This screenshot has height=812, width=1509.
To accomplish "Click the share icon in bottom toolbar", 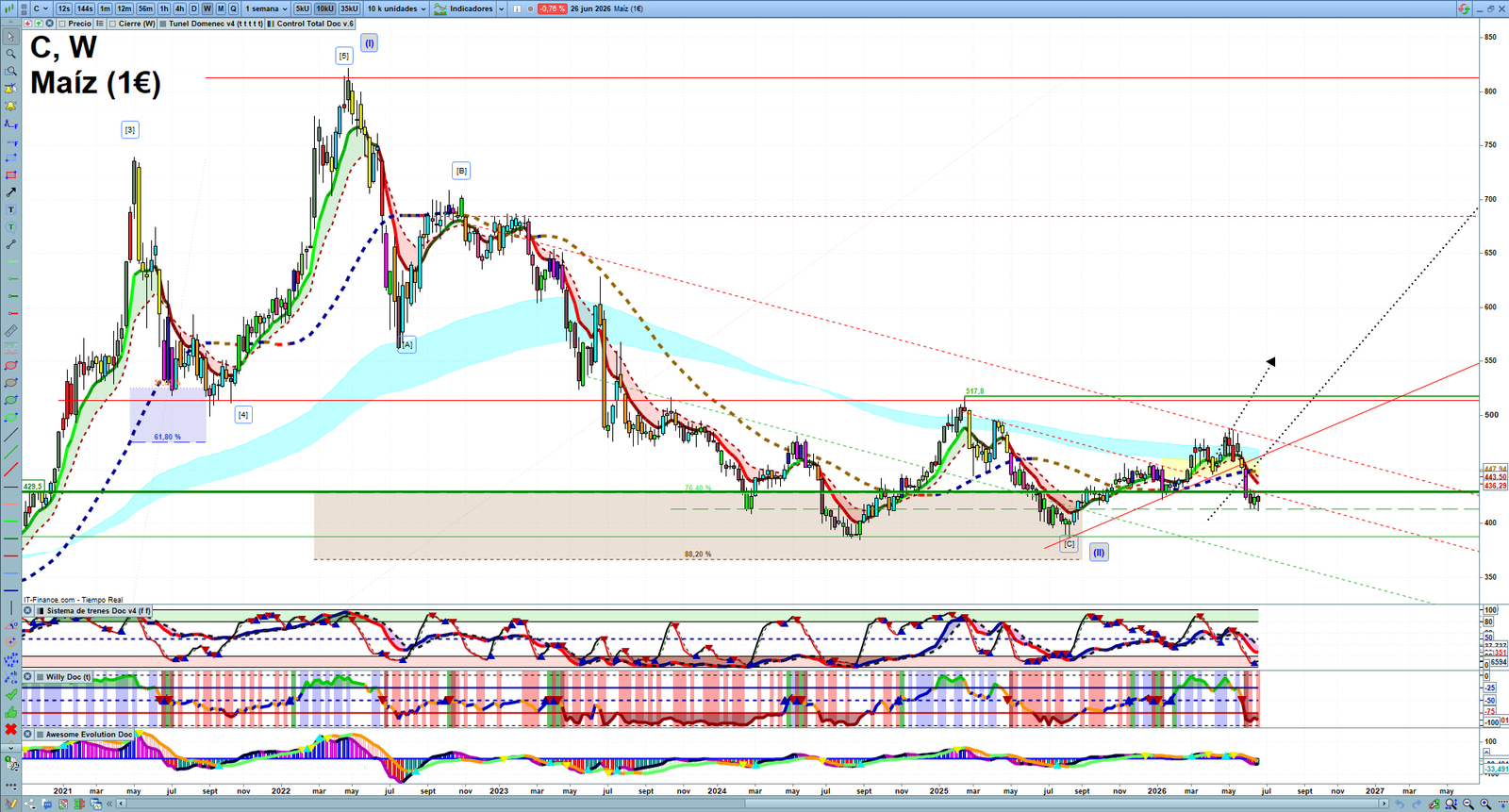I will (x=29, y=804).
